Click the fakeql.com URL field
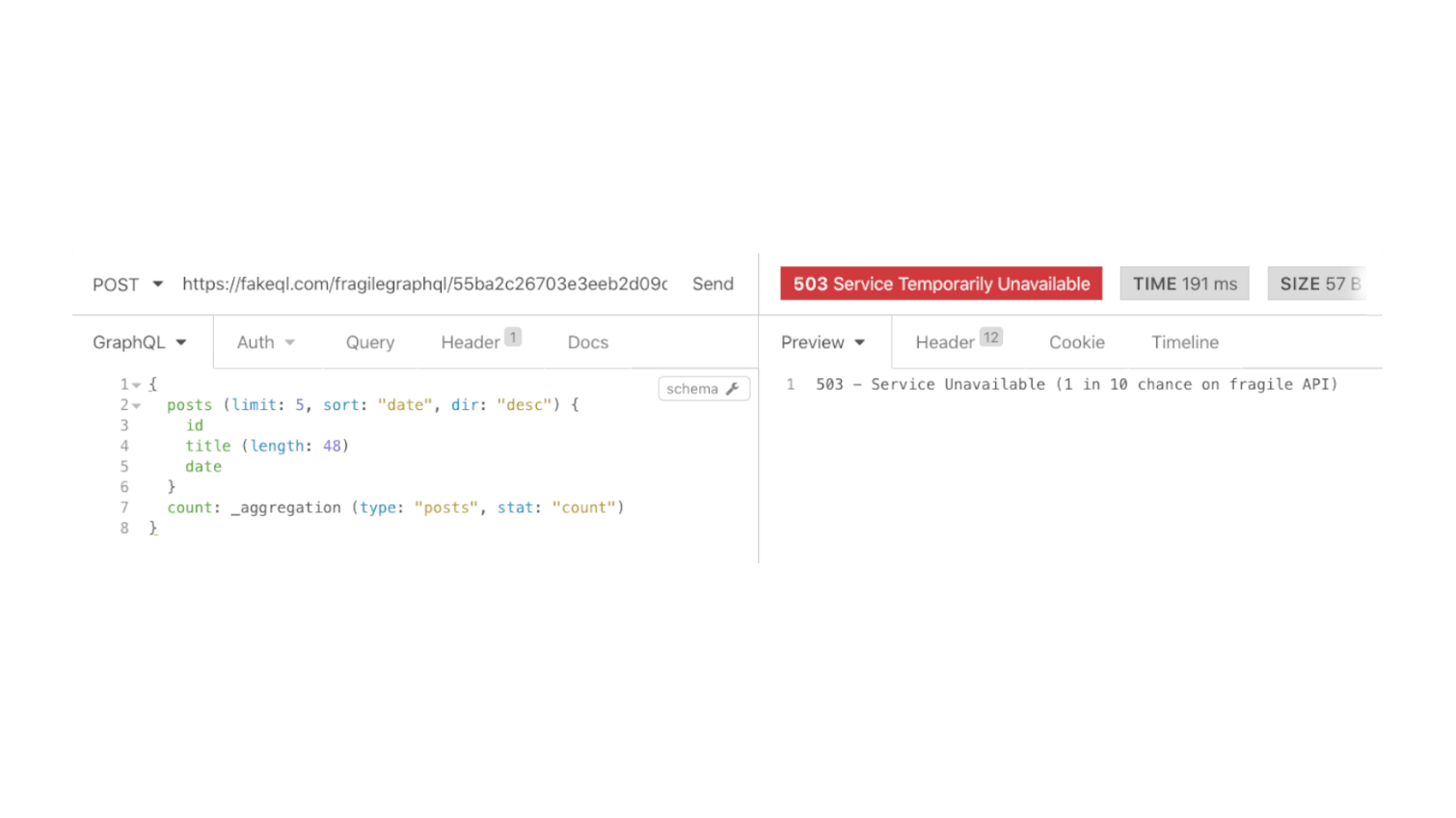1456x818 pixels. (424, 284)
